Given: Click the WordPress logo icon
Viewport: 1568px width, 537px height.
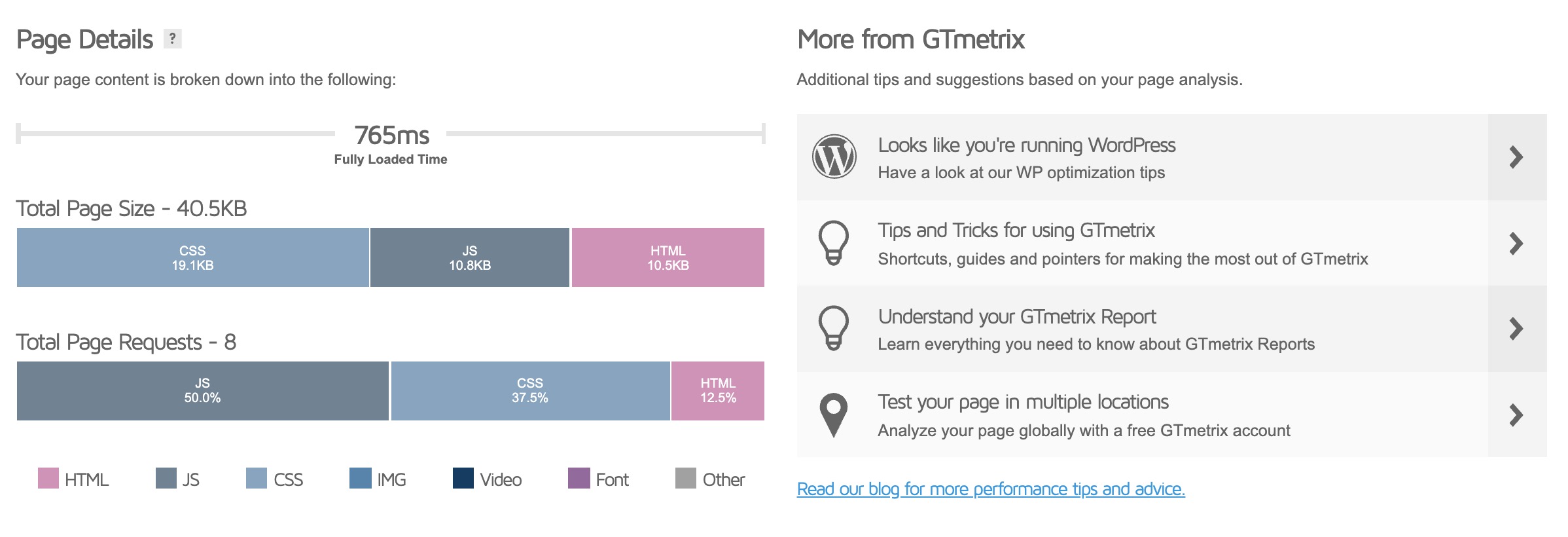Looking at the screenshot, I should tap(834, 157).
